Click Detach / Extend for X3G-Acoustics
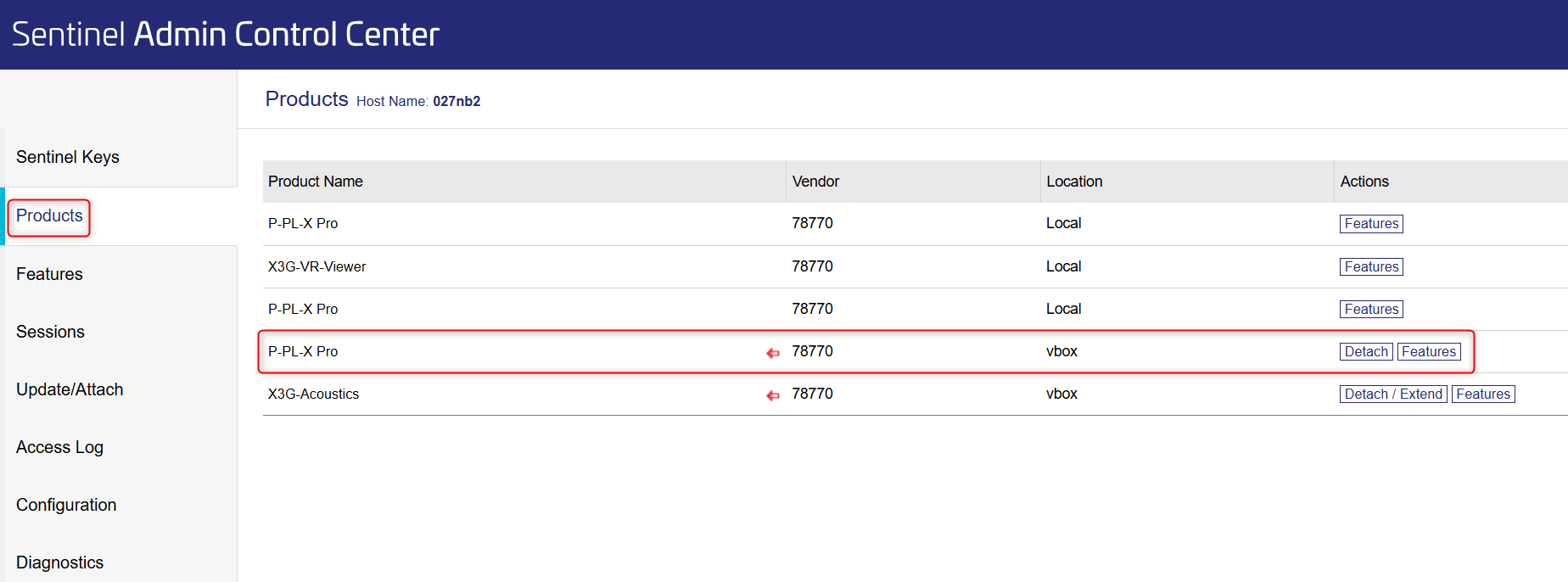Screen dimensions: 1568x582 (1392, 395)
